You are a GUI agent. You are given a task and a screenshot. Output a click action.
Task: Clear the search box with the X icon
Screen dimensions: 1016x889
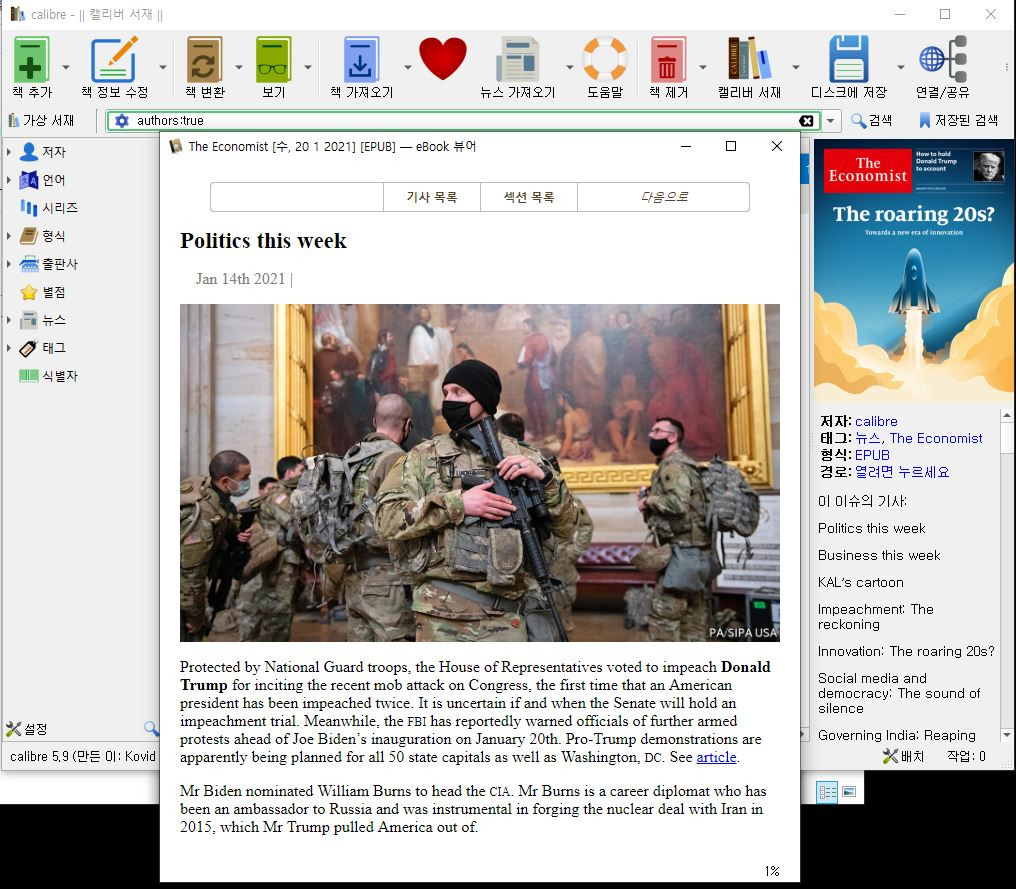(x=806, y=121)
